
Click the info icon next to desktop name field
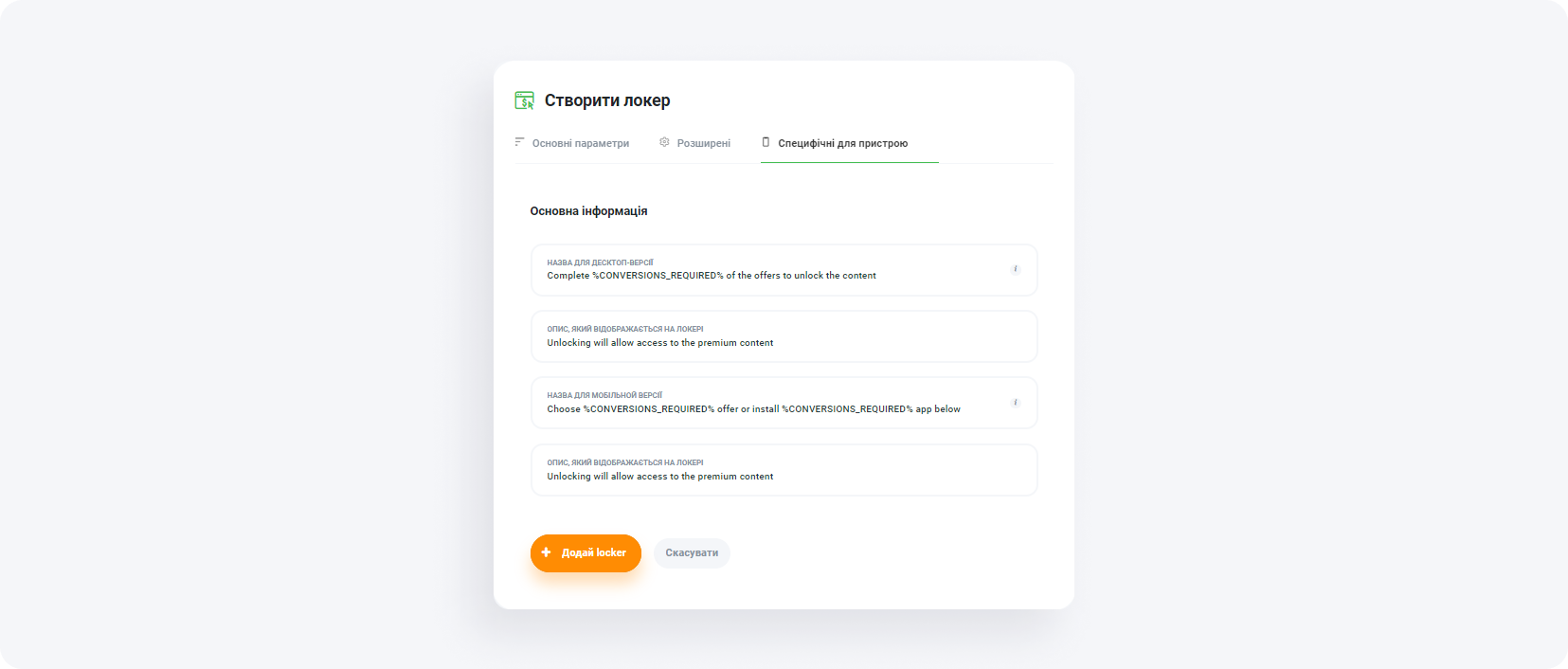[1015, 269]
